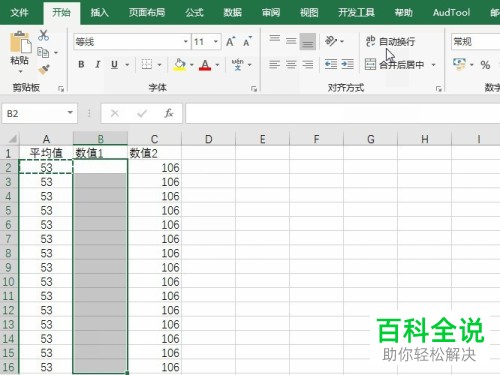Click inside the formula bar input
Viewport: 500px width, 375px height.
tap(343, 114)
